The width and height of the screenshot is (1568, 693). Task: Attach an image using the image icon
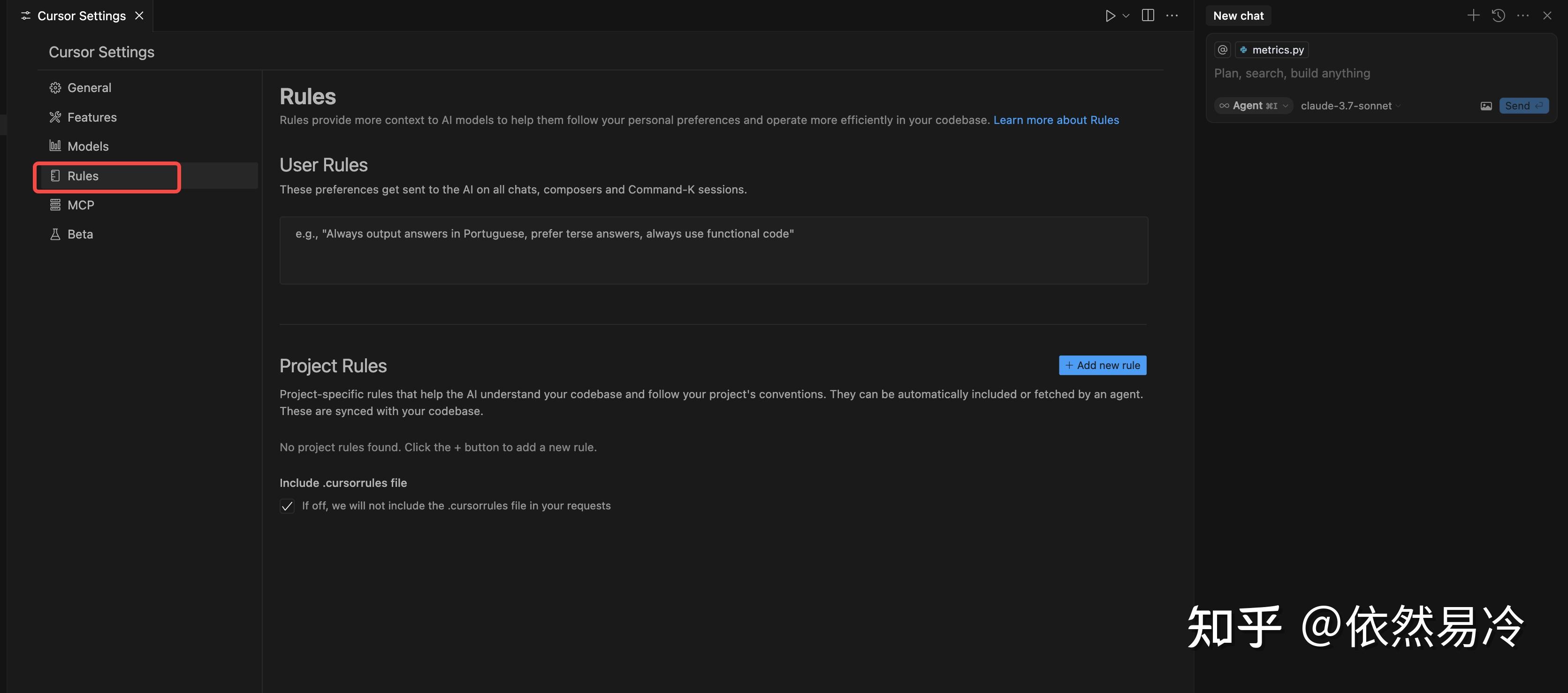[1486, 106]
